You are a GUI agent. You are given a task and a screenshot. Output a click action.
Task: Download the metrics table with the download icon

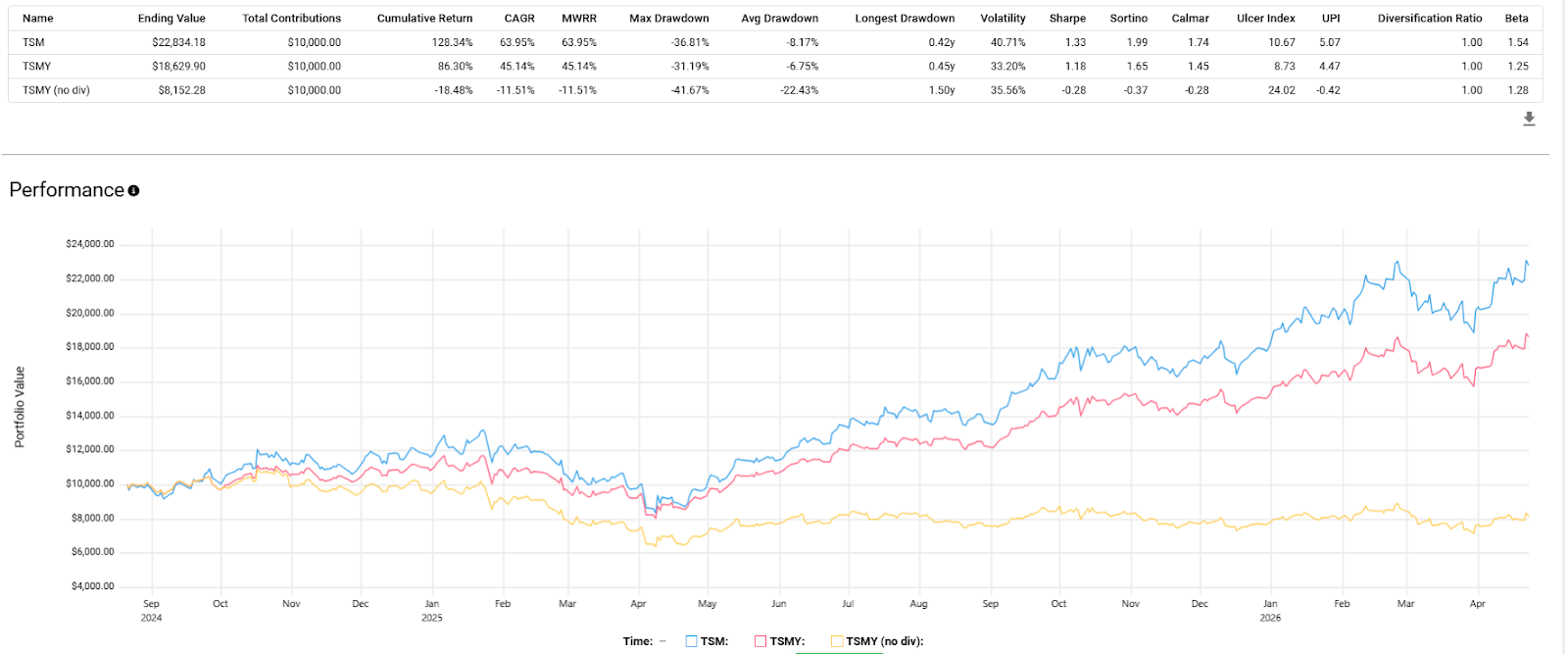[x=1529, y=119]
